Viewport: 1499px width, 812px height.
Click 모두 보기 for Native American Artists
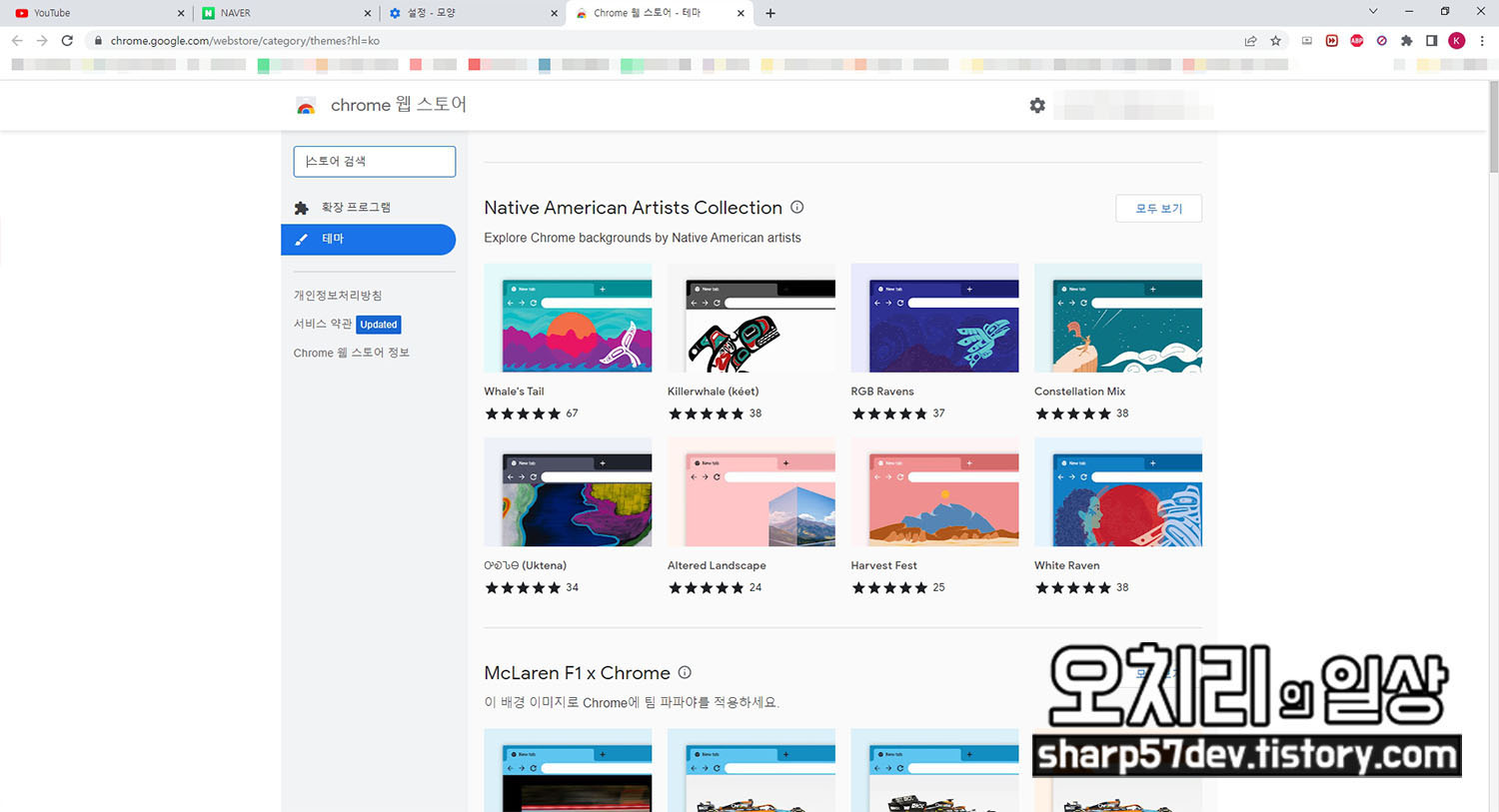(x=1158, y=209)
